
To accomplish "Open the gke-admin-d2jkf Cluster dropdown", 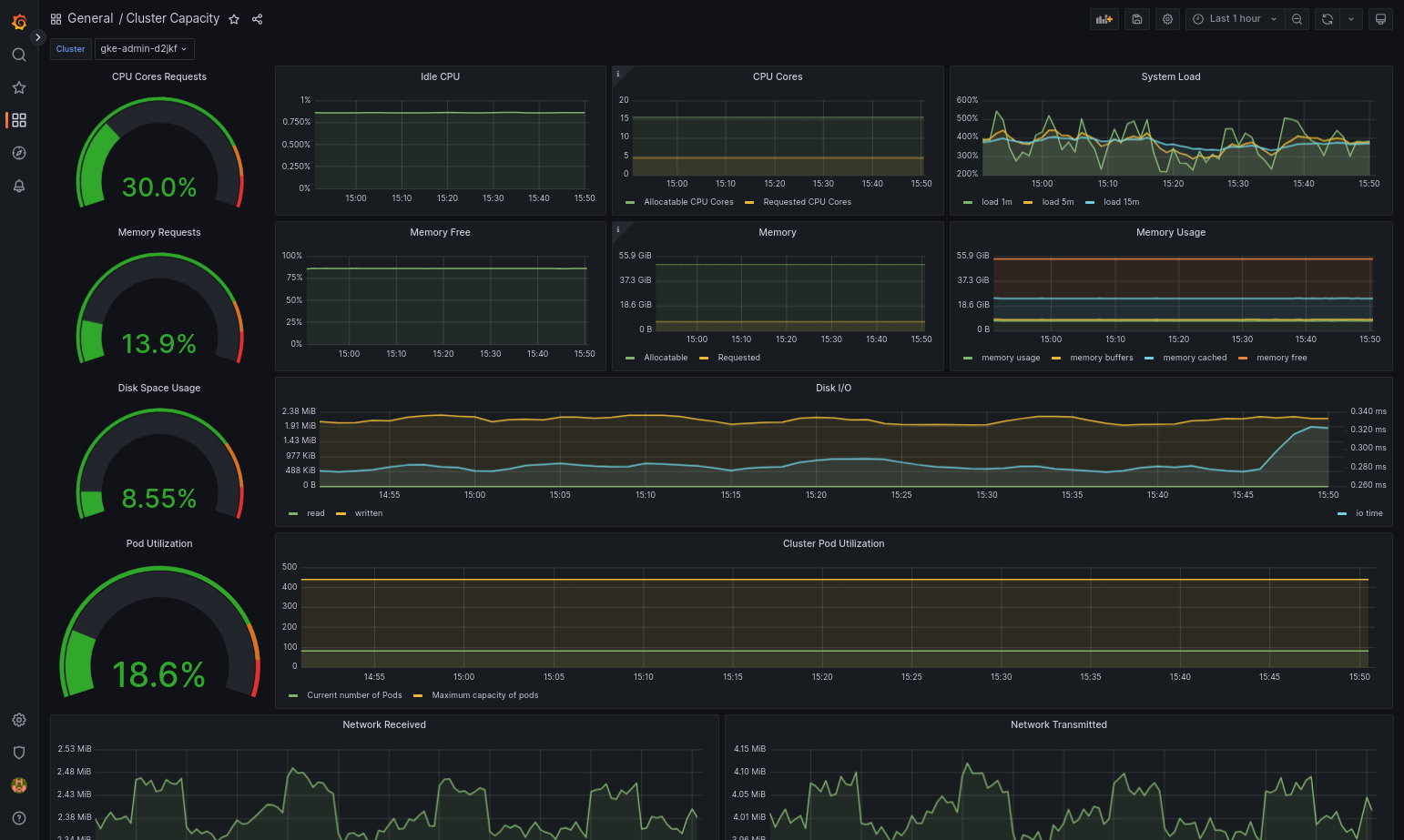I will [144, 48].
